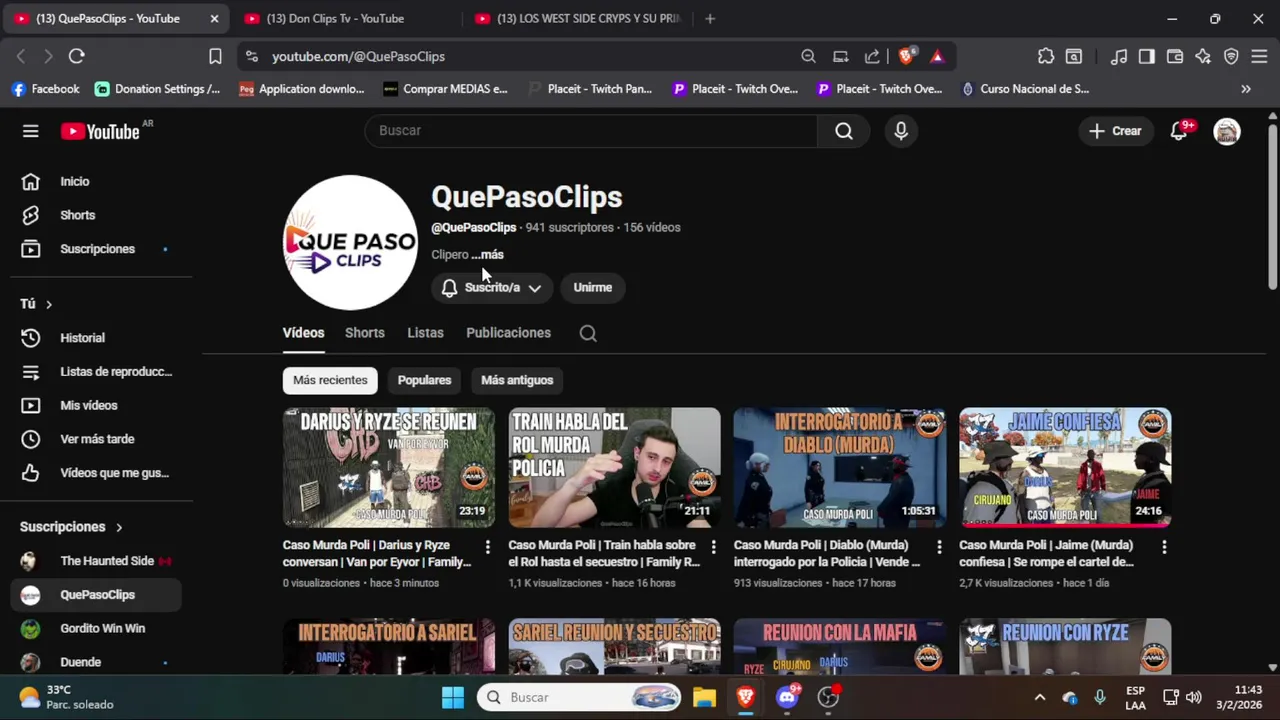Reload the page
Viewport: 1280px width, 720px height.
pyautogui.click(x=77, y=57)
